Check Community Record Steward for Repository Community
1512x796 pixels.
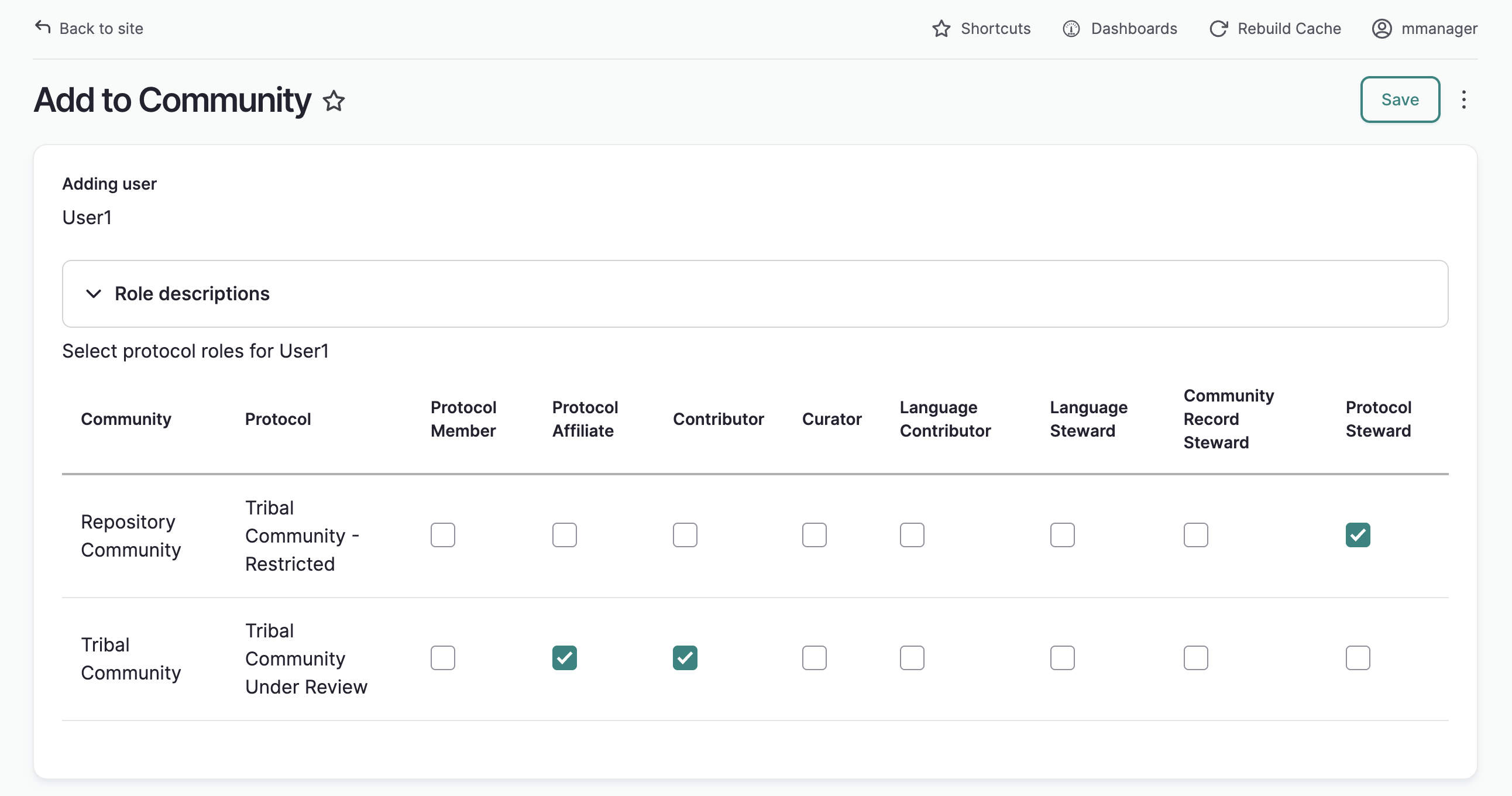[x=1195, y=535]
